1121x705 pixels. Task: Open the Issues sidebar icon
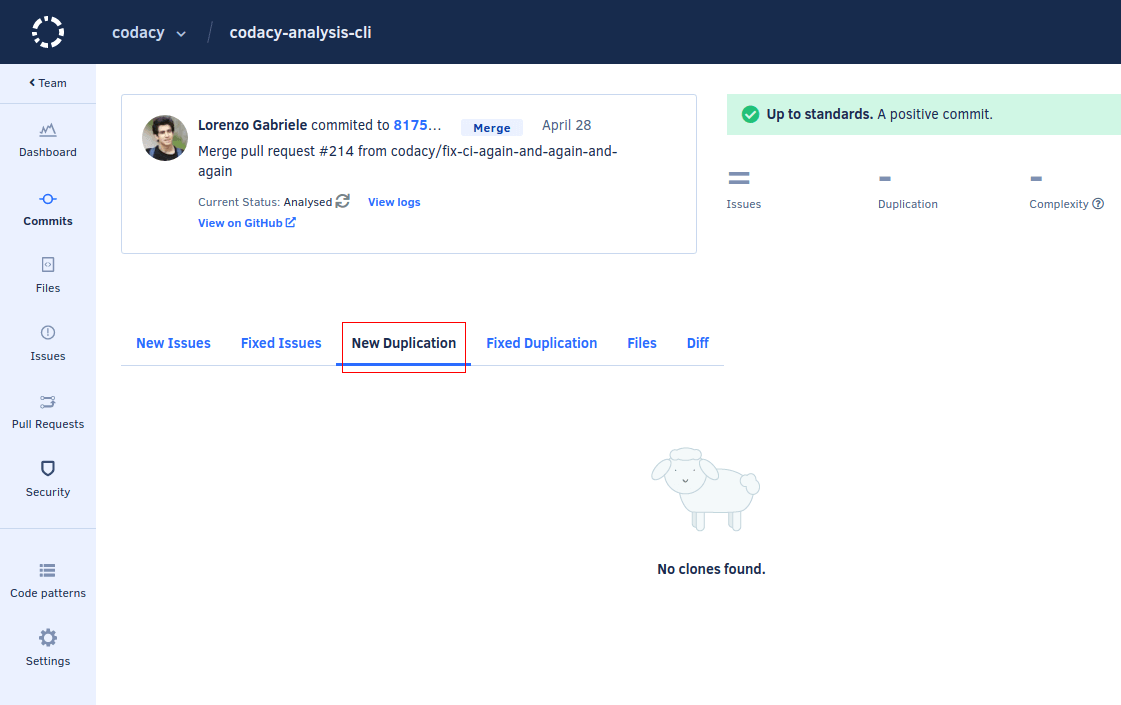tap(48, 333)
